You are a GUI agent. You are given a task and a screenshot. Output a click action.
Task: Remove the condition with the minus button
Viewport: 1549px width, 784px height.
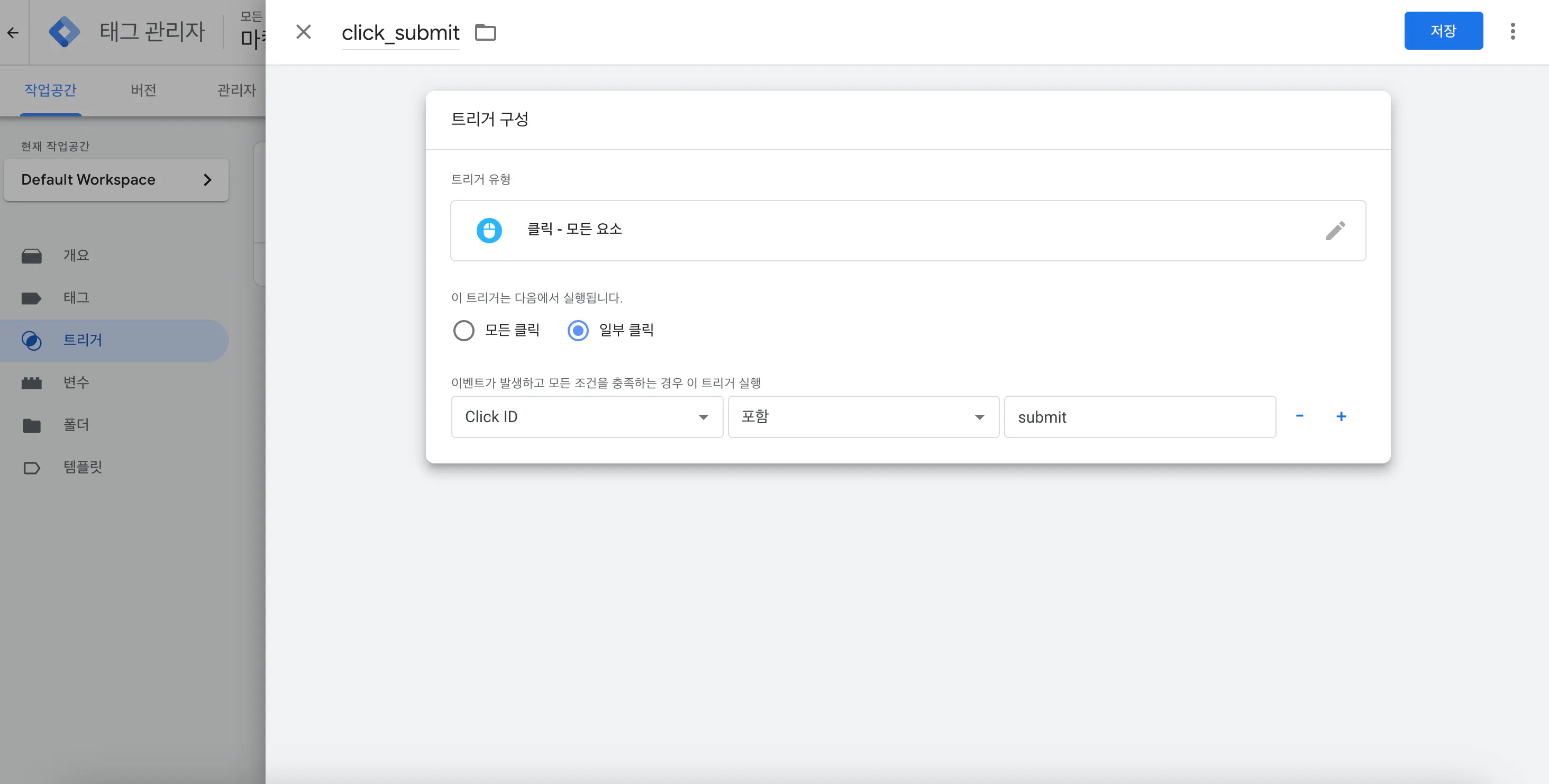(x=1299, y=416)
